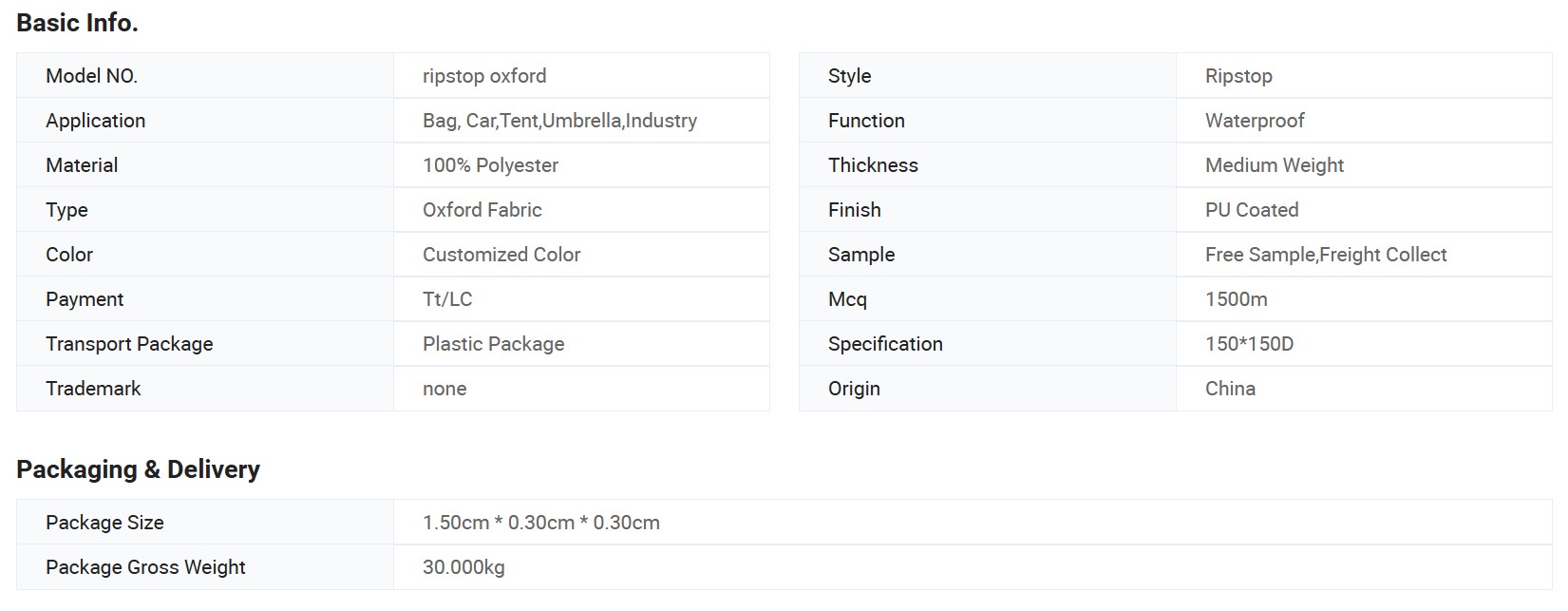Click the 1500m Mcq value
This screenshot has width=1568, height=611.
point(1236,299)
